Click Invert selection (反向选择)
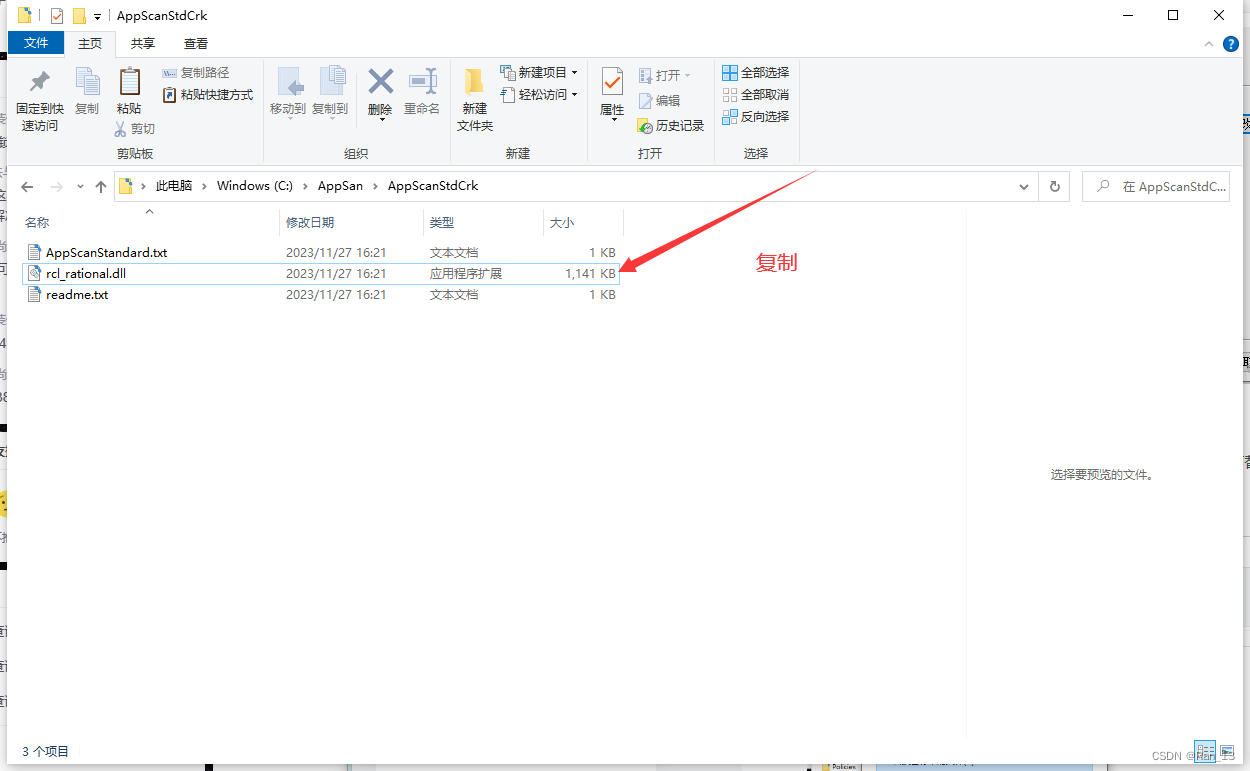 click(x=756, y=117)
